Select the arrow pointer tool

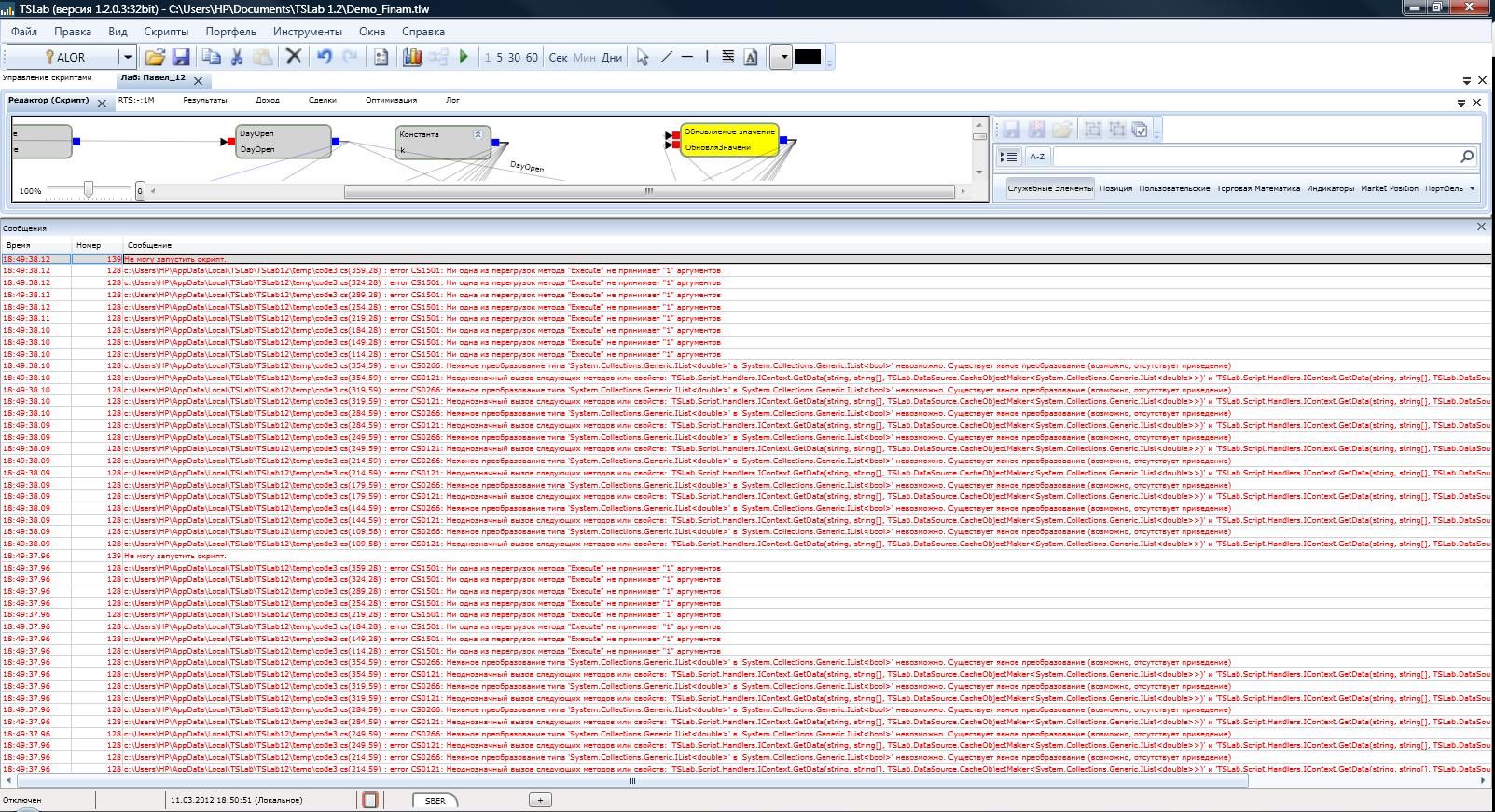pyautogui.click(x=643, y=57)
